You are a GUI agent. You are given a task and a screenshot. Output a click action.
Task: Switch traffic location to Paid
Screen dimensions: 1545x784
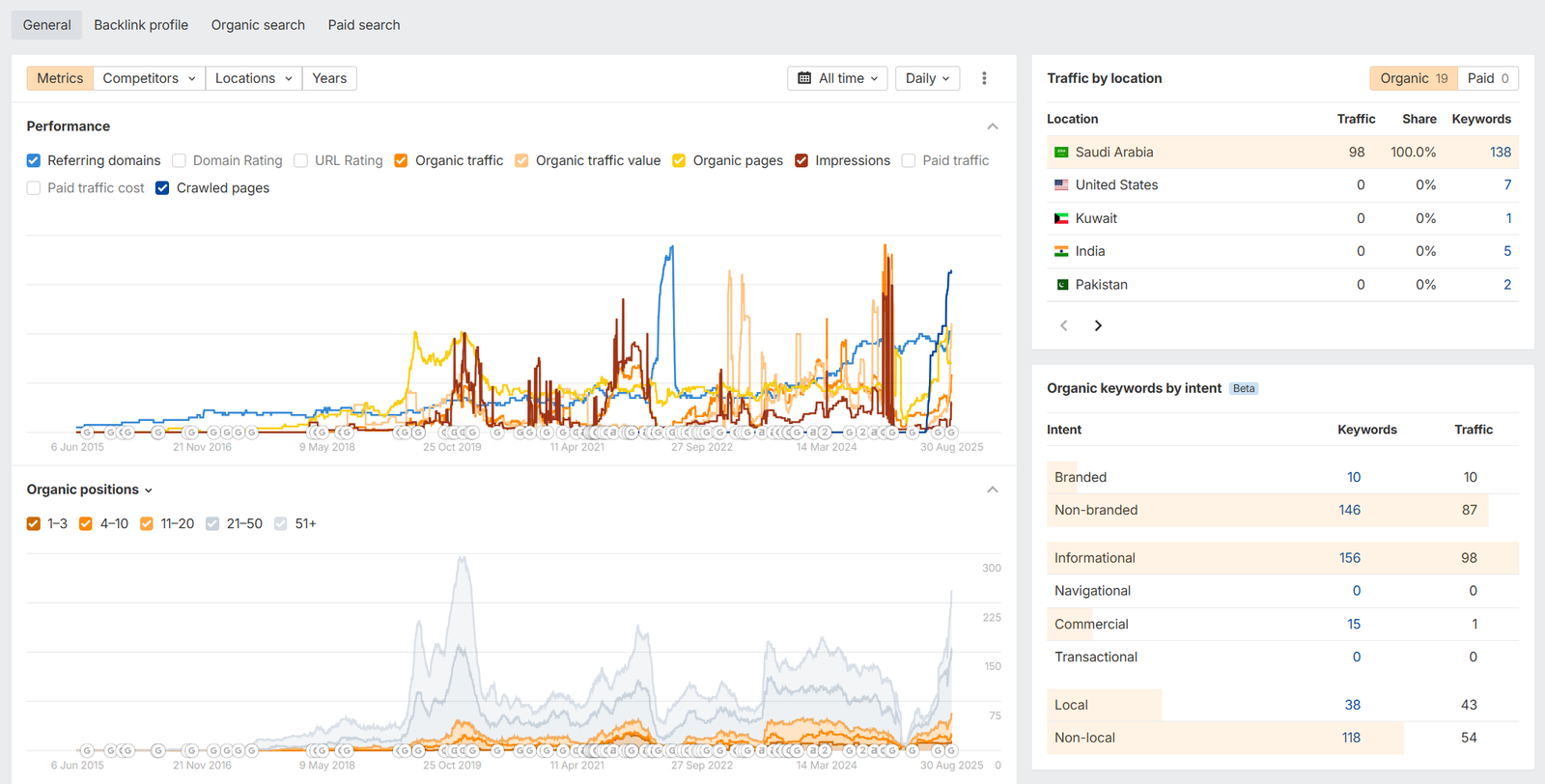click(x=1488, y=78)
